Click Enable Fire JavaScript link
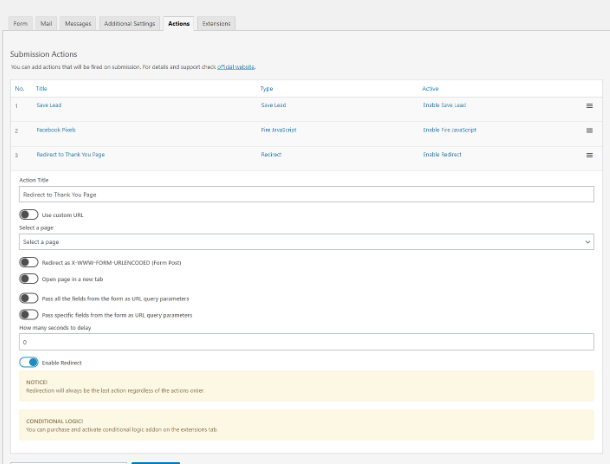Screen dimensions: 610x464 [449, 130]
